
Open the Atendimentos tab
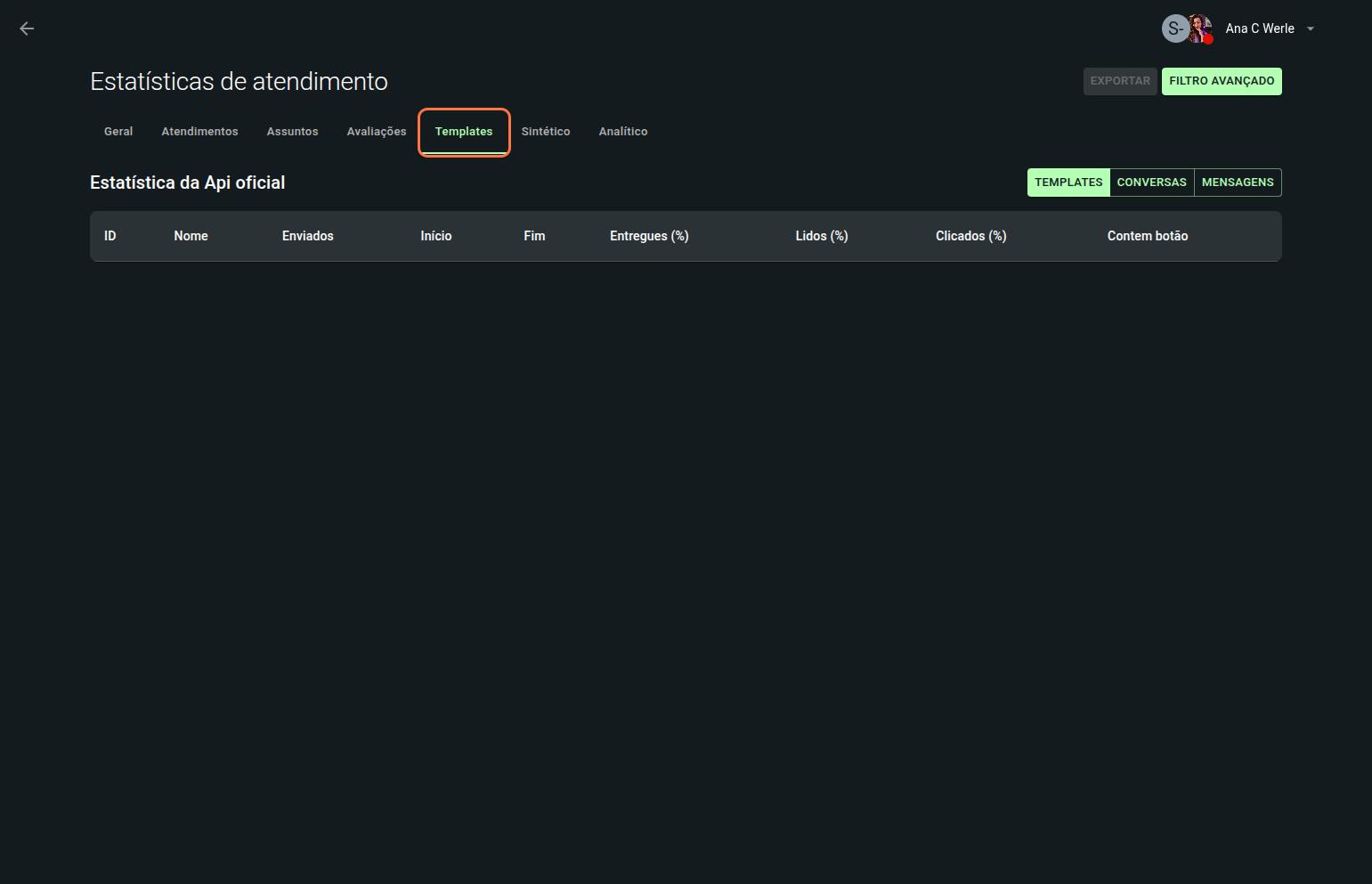(x=199, y=132)
